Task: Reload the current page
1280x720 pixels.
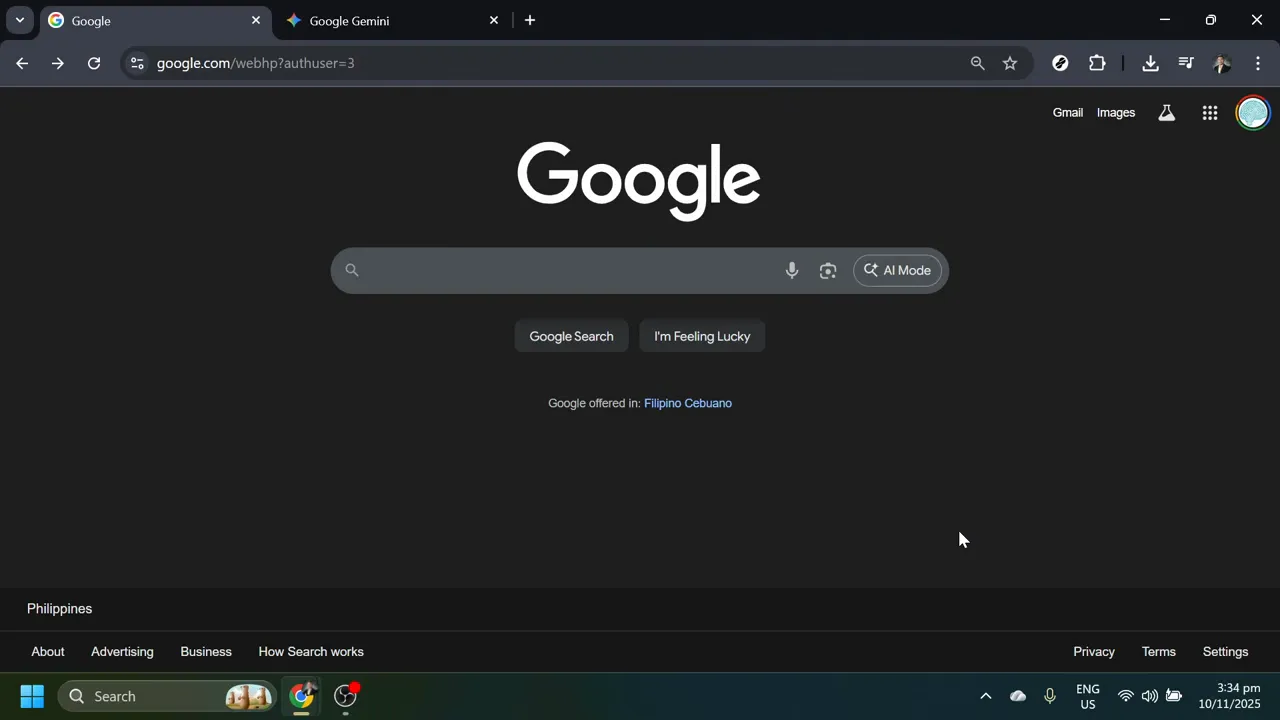Action: 94,63
